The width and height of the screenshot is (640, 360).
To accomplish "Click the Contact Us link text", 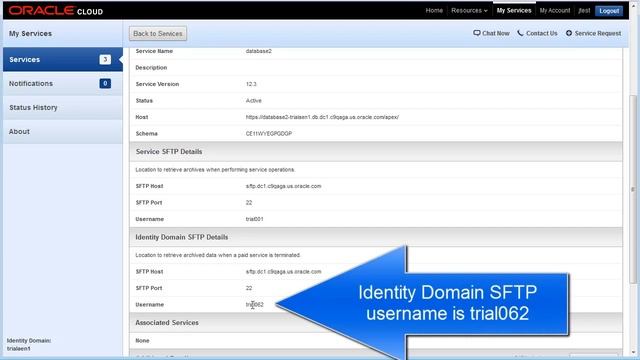I will pos(542,33).
